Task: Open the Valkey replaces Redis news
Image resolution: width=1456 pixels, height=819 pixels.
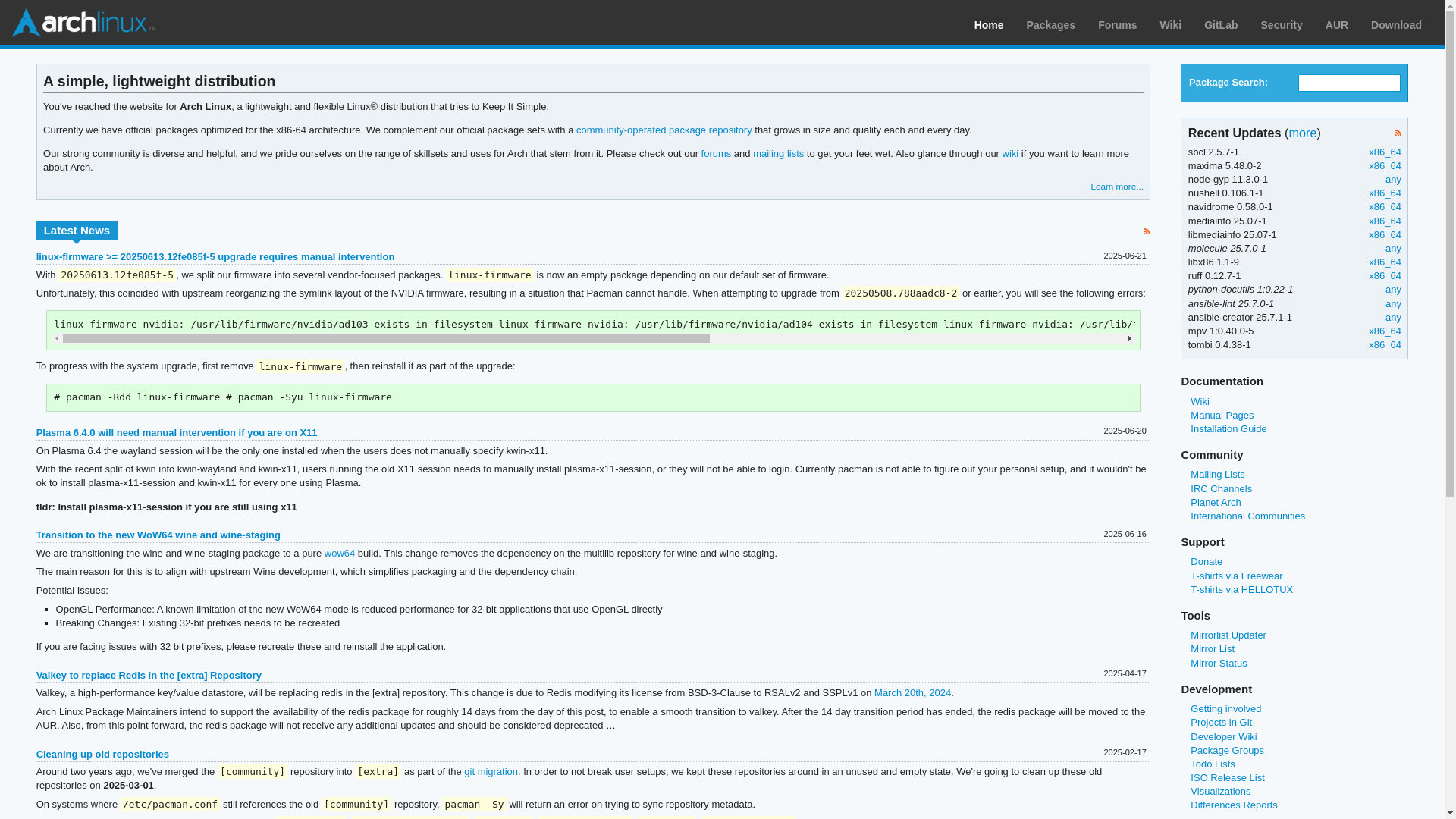Action: [149, 676]
